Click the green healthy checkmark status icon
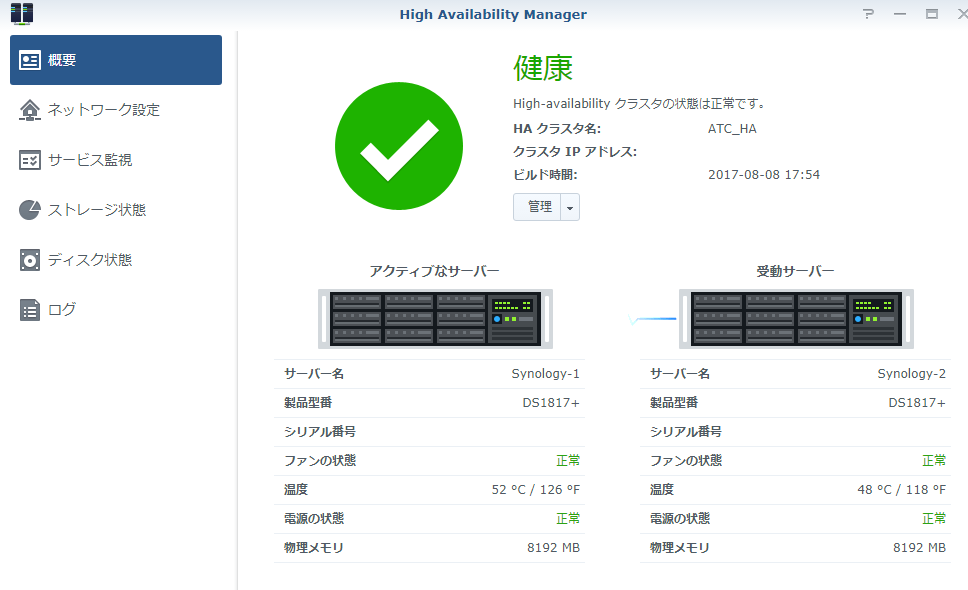This screenshot has height=590, width=968. (399, 146)
